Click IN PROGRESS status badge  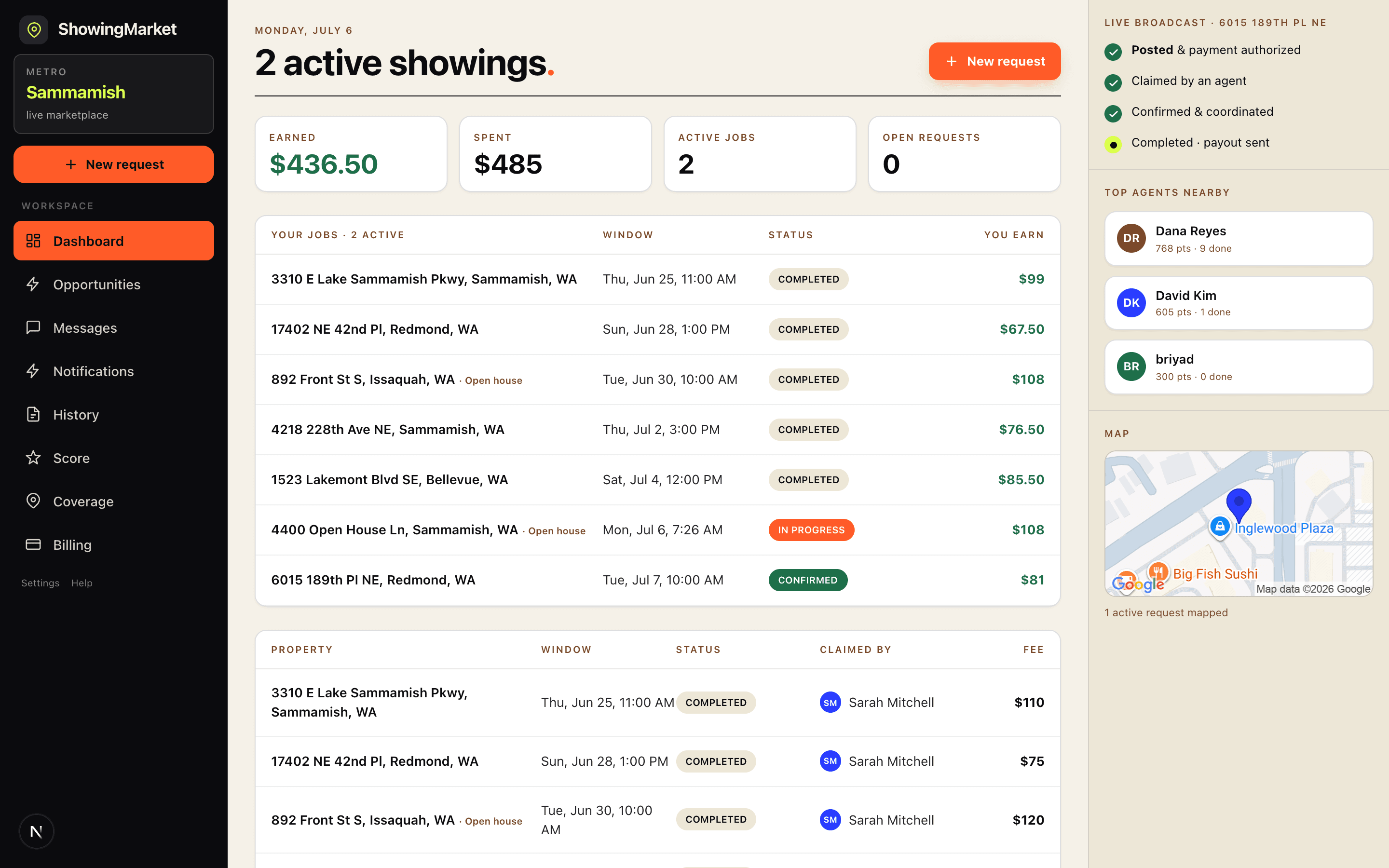(811, 530)
